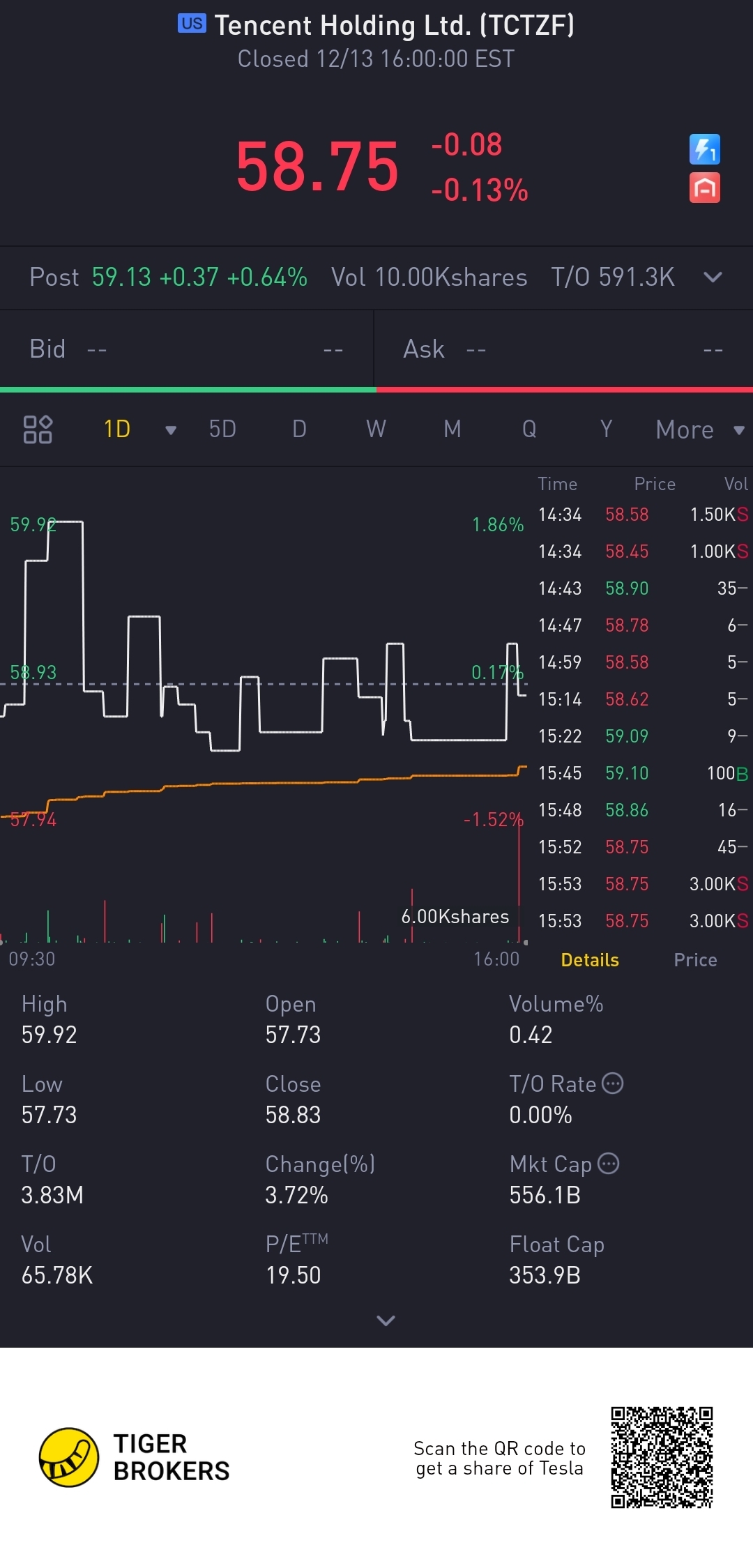Tap the Closed 12/13 16:00:00 EST status
Screen dimensions: 753x1568
point(376,59)
